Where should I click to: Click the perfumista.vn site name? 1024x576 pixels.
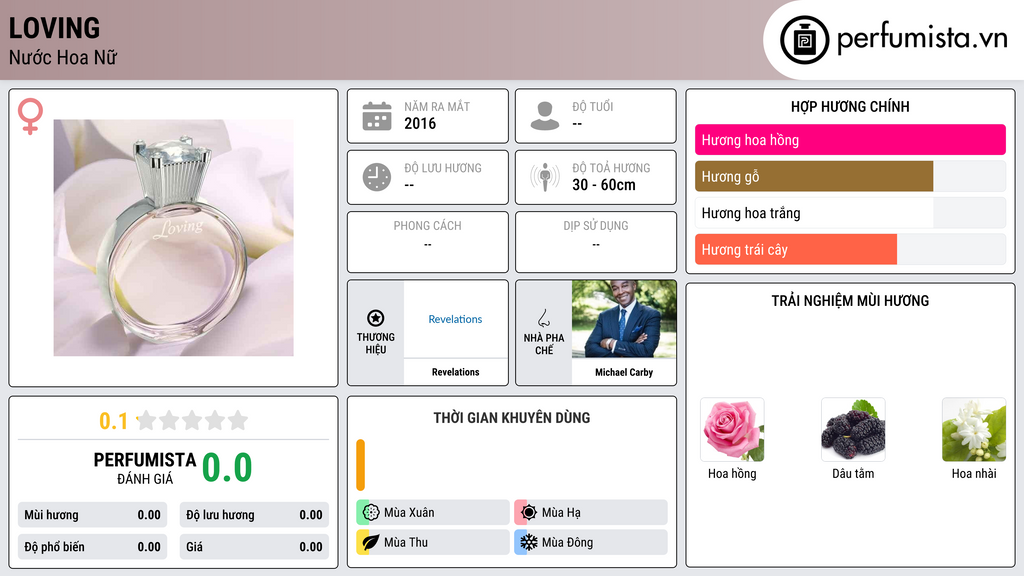click(x=922, y=39)
